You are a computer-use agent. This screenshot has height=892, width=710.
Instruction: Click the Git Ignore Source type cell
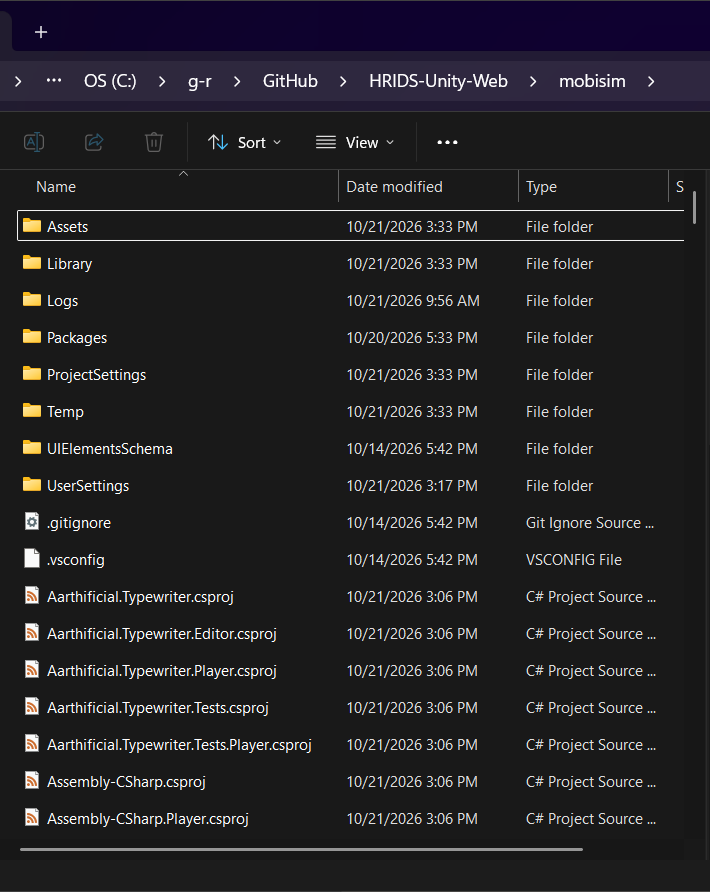[x=590, y=522]
